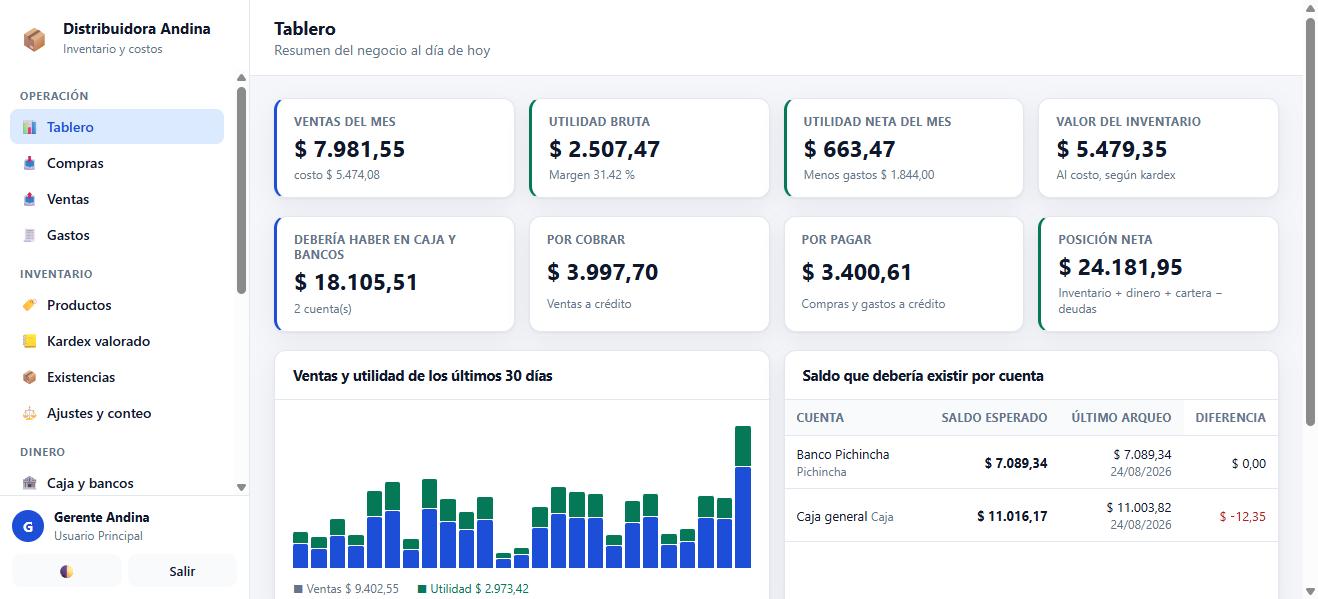
Task: Click the Inventario section label in sidebar
Action: click(56, 274)
